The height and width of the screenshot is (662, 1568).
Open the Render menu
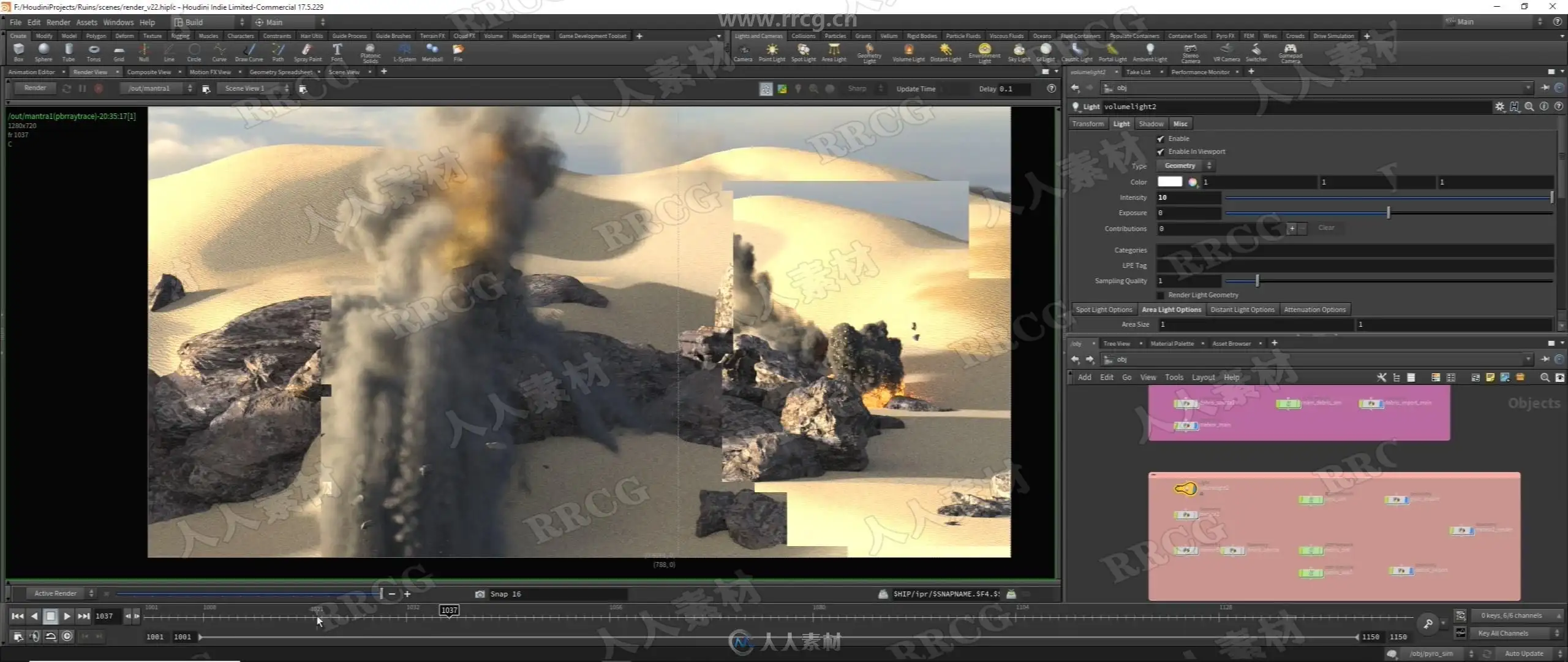pyautogui.click(x=58, y=22)
